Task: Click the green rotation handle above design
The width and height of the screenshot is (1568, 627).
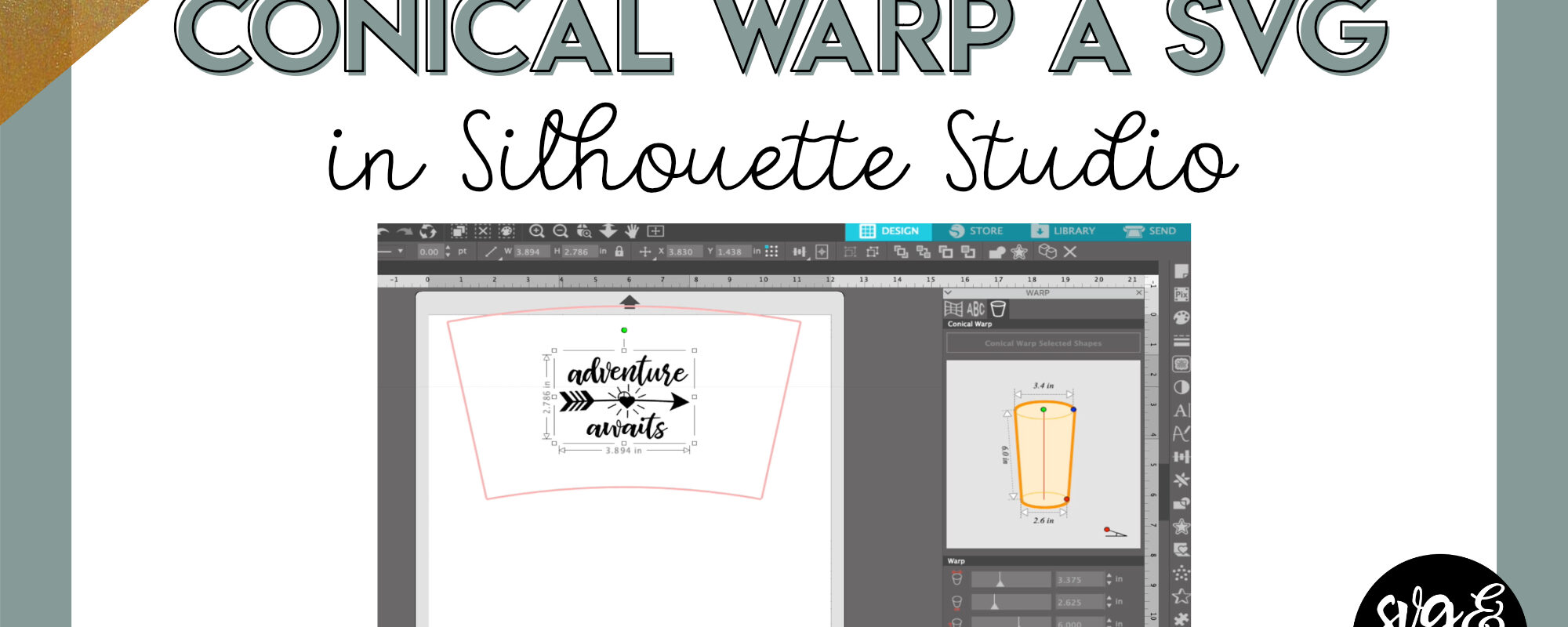Action: (624, 330)
